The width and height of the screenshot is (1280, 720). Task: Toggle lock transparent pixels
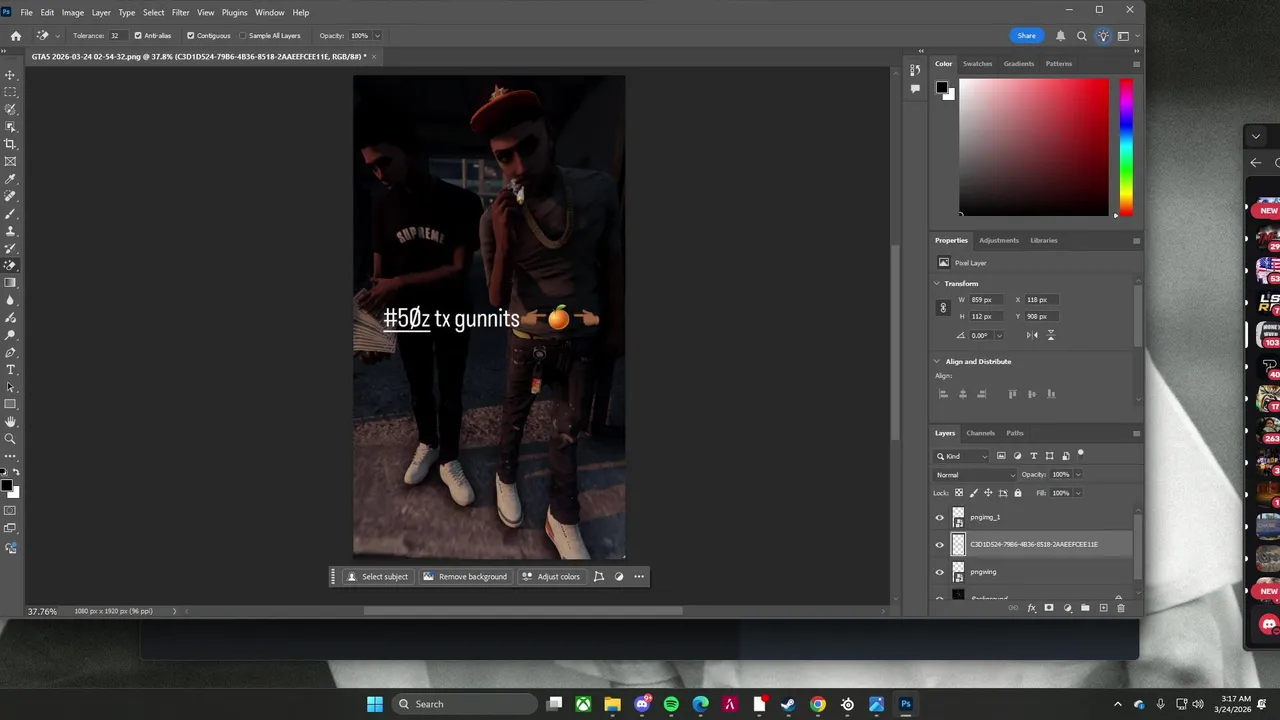click(959, 493)
